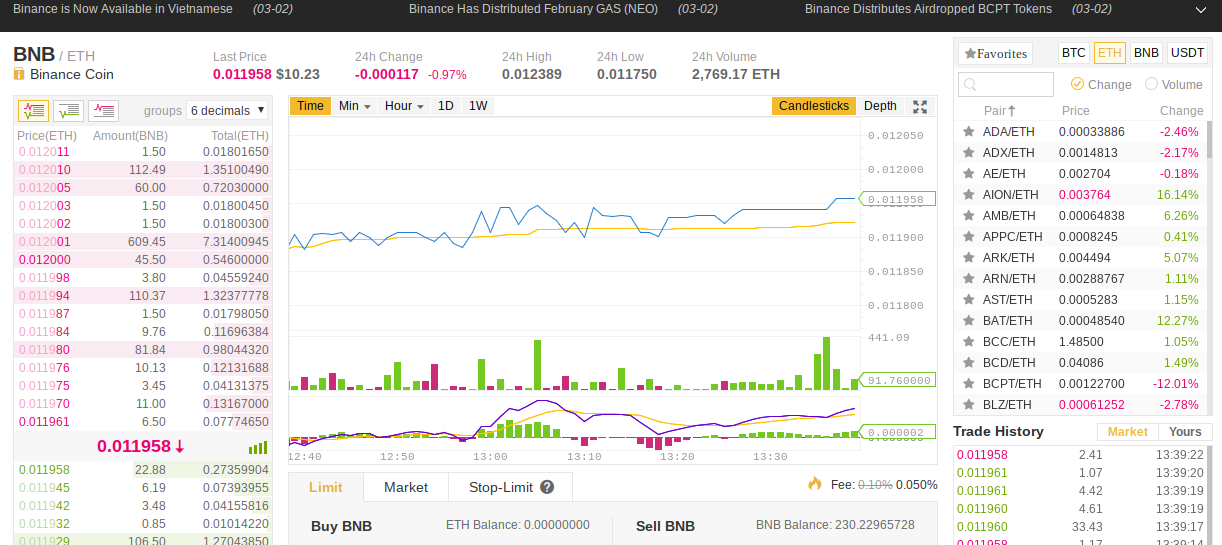Expand the announcements bar chevron

coord(1201,9)
